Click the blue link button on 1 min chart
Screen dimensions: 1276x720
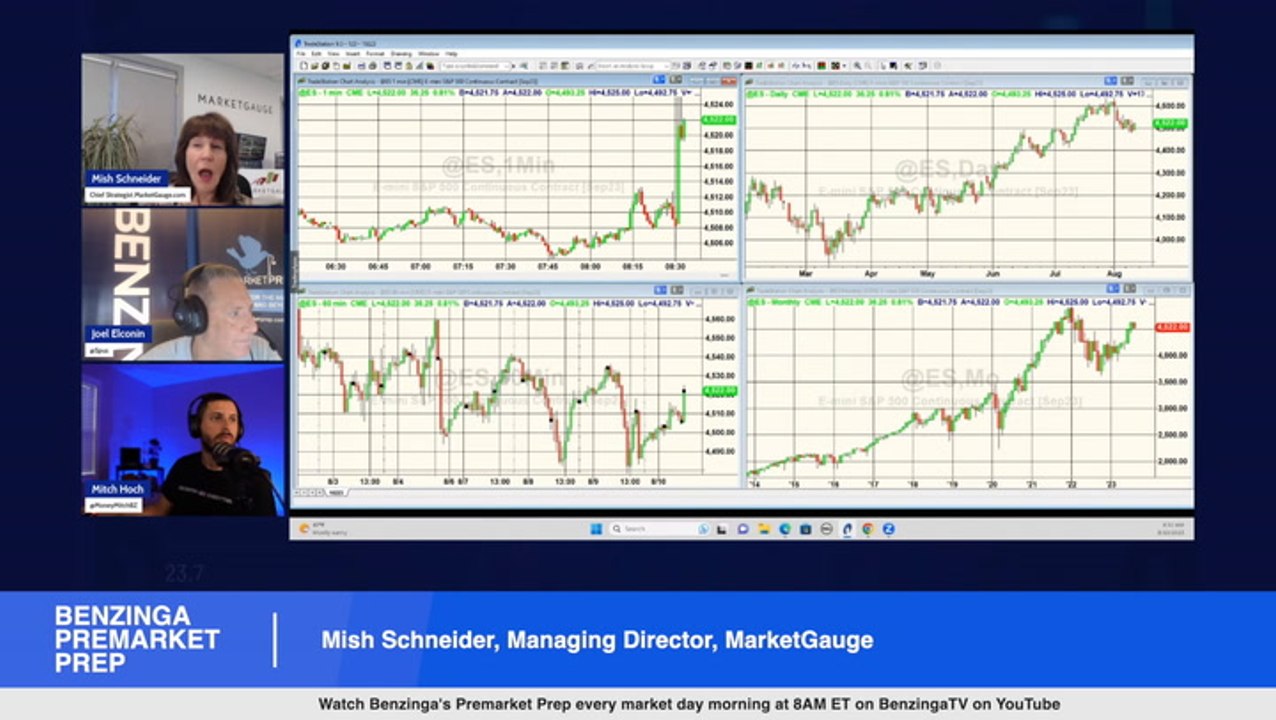coord(659,80)
